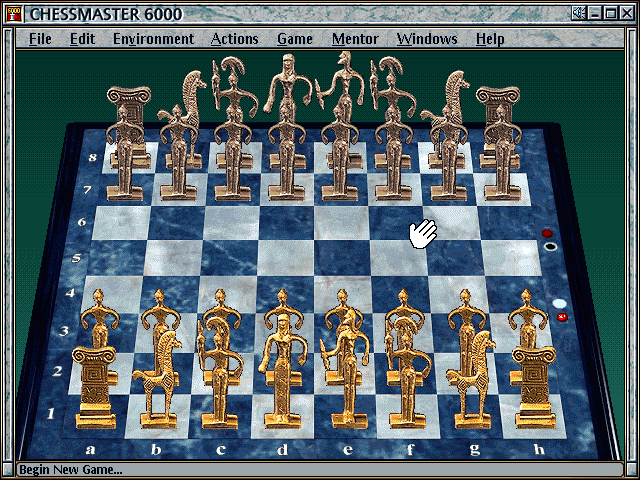Select the black pawn on f7

click(394, 155)
